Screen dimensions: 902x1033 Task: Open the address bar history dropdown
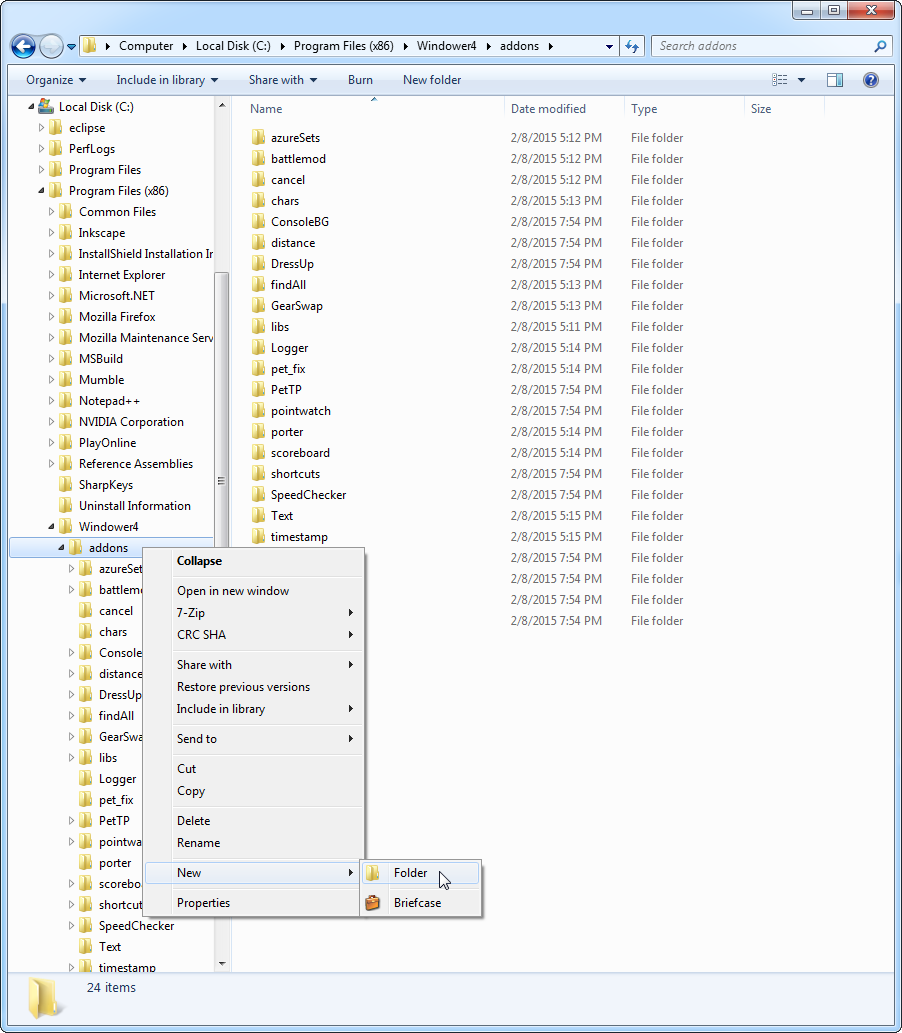(x=609, y=46)
